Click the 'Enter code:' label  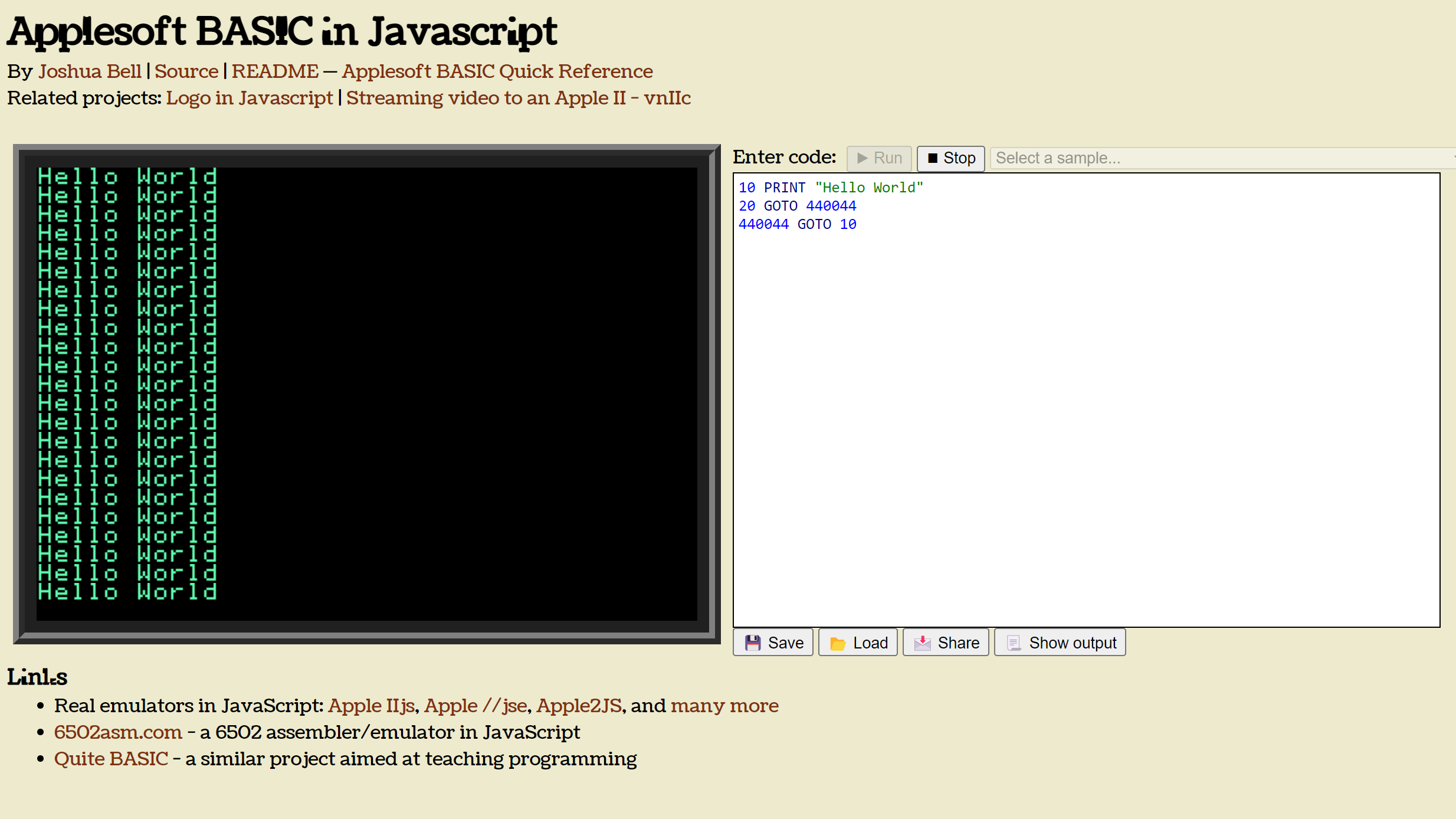[x=784, y=158]
